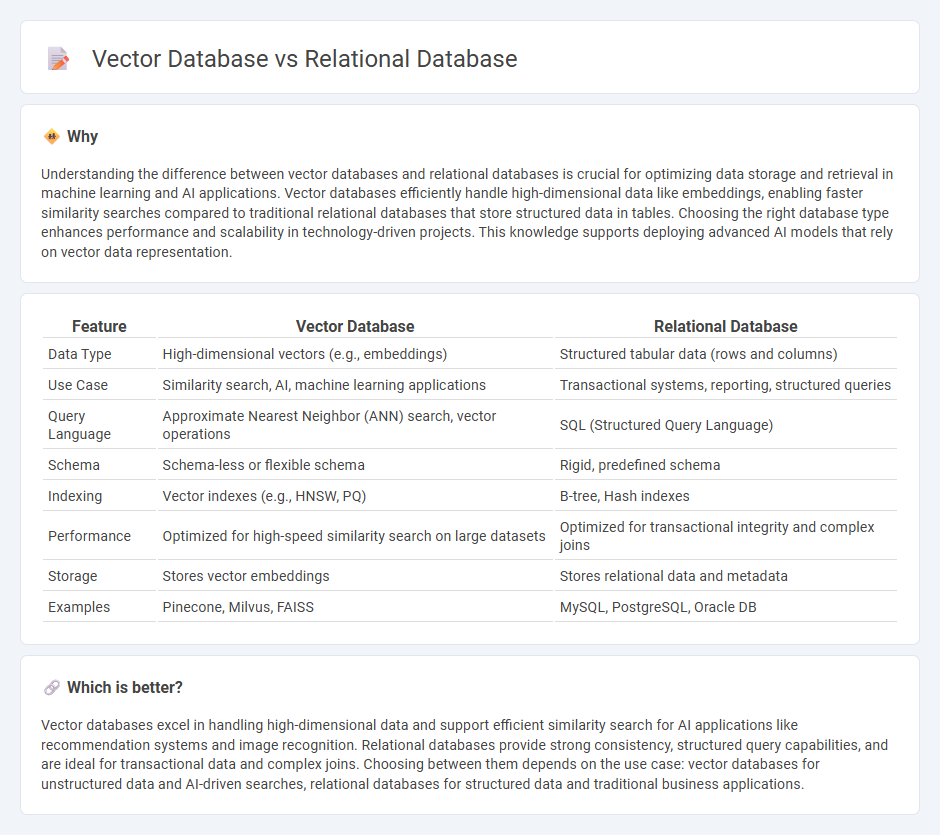Click the paragraph starting Understanding the difference

click(x=468, y=213)
